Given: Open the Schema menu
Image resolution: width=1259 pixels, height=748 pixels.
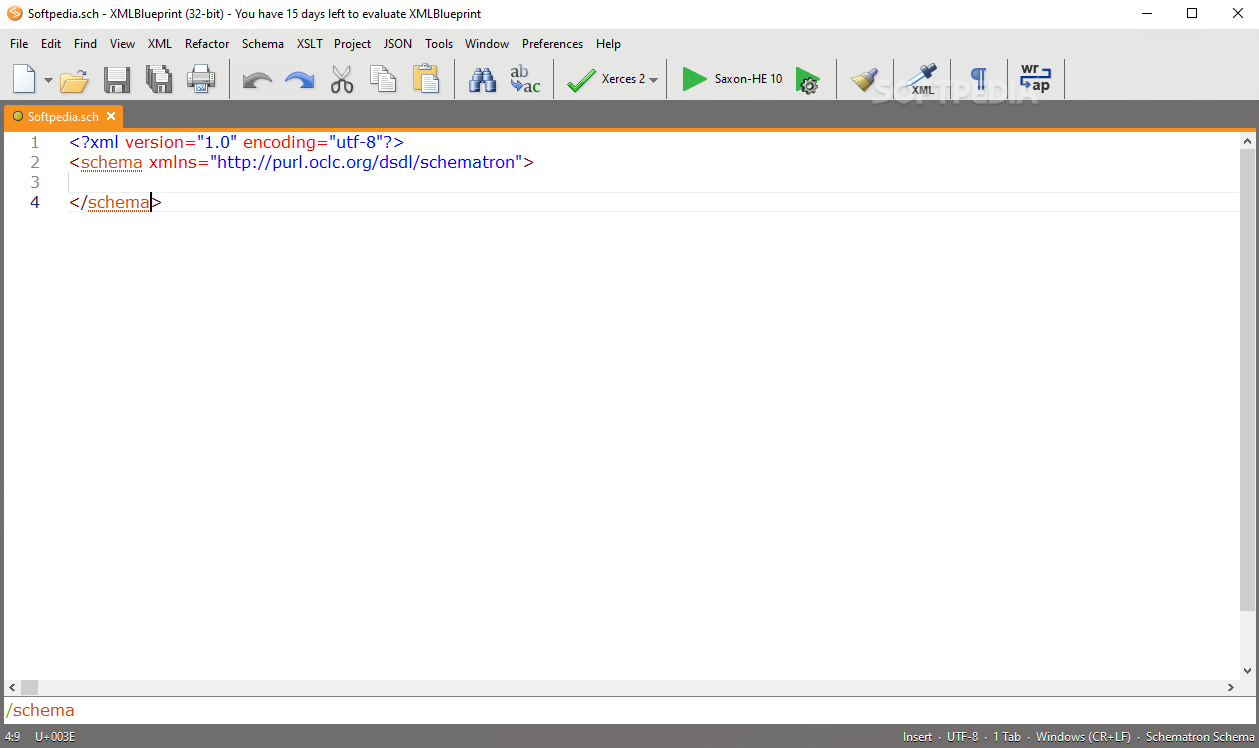Looking at the screenshot, I should click(x=263, y=44).
